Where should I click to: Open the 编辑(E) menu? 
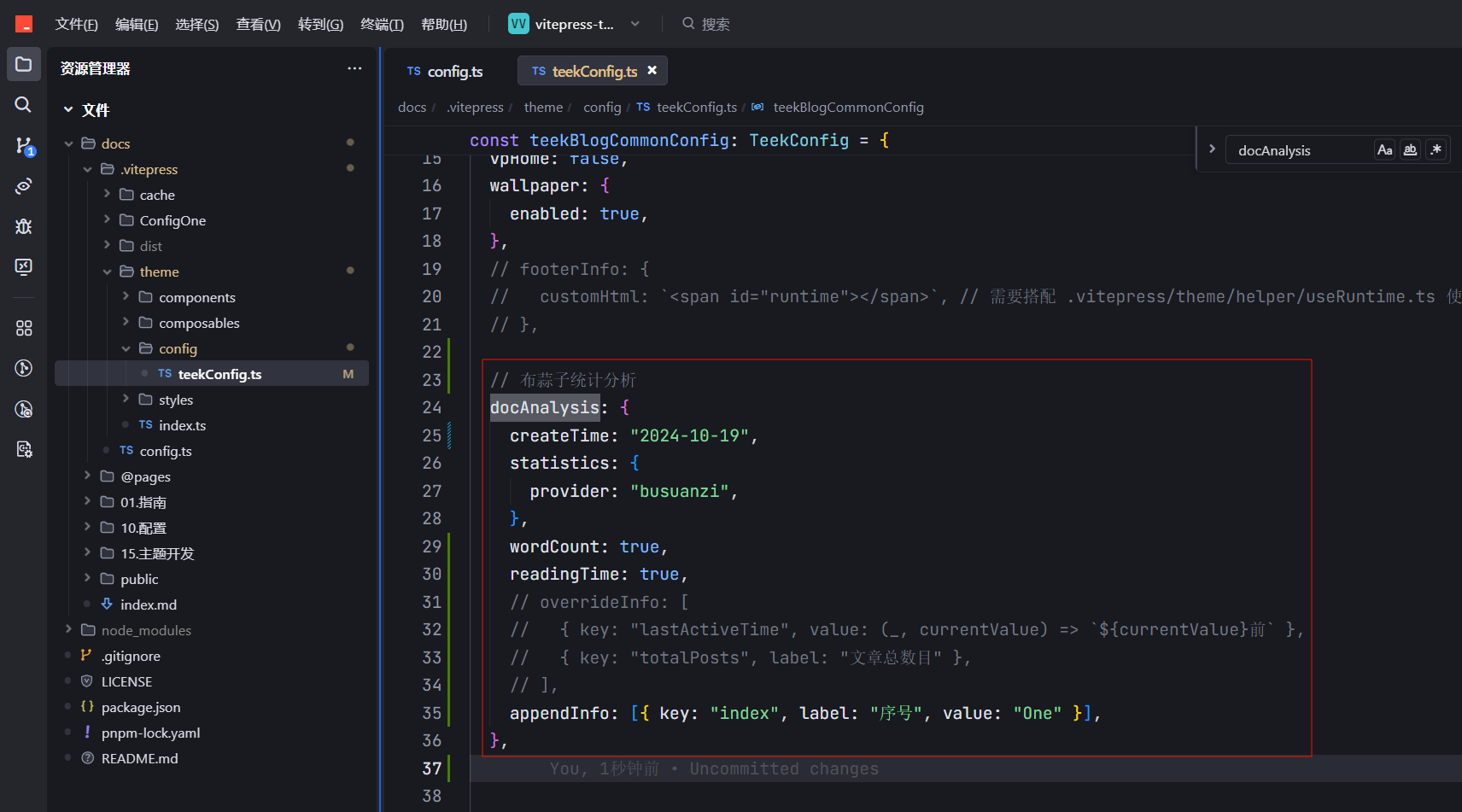(x=137, y=24)
